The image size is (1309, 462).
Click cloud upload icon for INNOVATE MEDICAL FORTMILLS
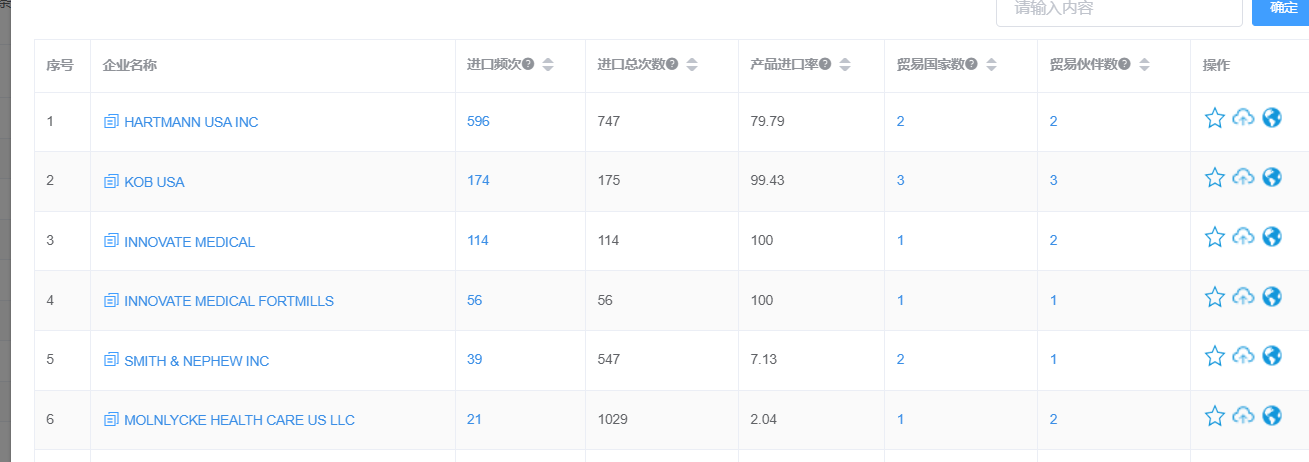(x=1243, y=297)
